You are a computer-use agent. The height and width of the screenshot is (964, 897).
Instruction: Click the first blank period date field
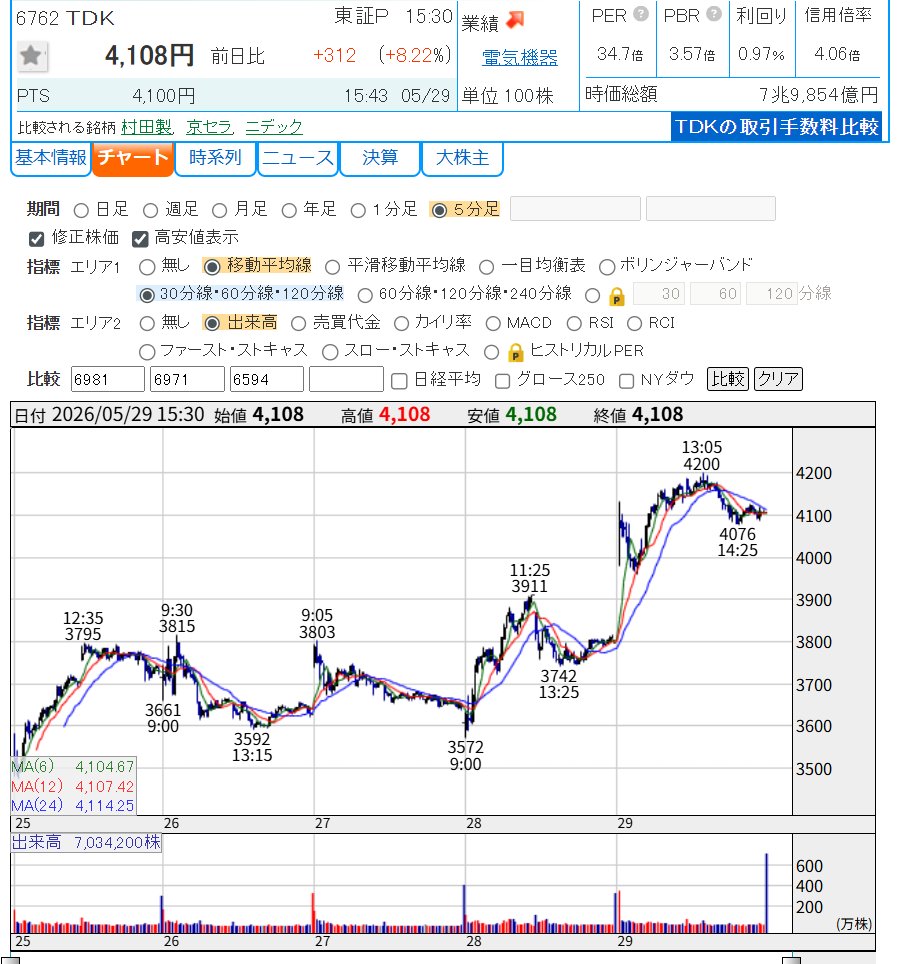pos(575,208)
